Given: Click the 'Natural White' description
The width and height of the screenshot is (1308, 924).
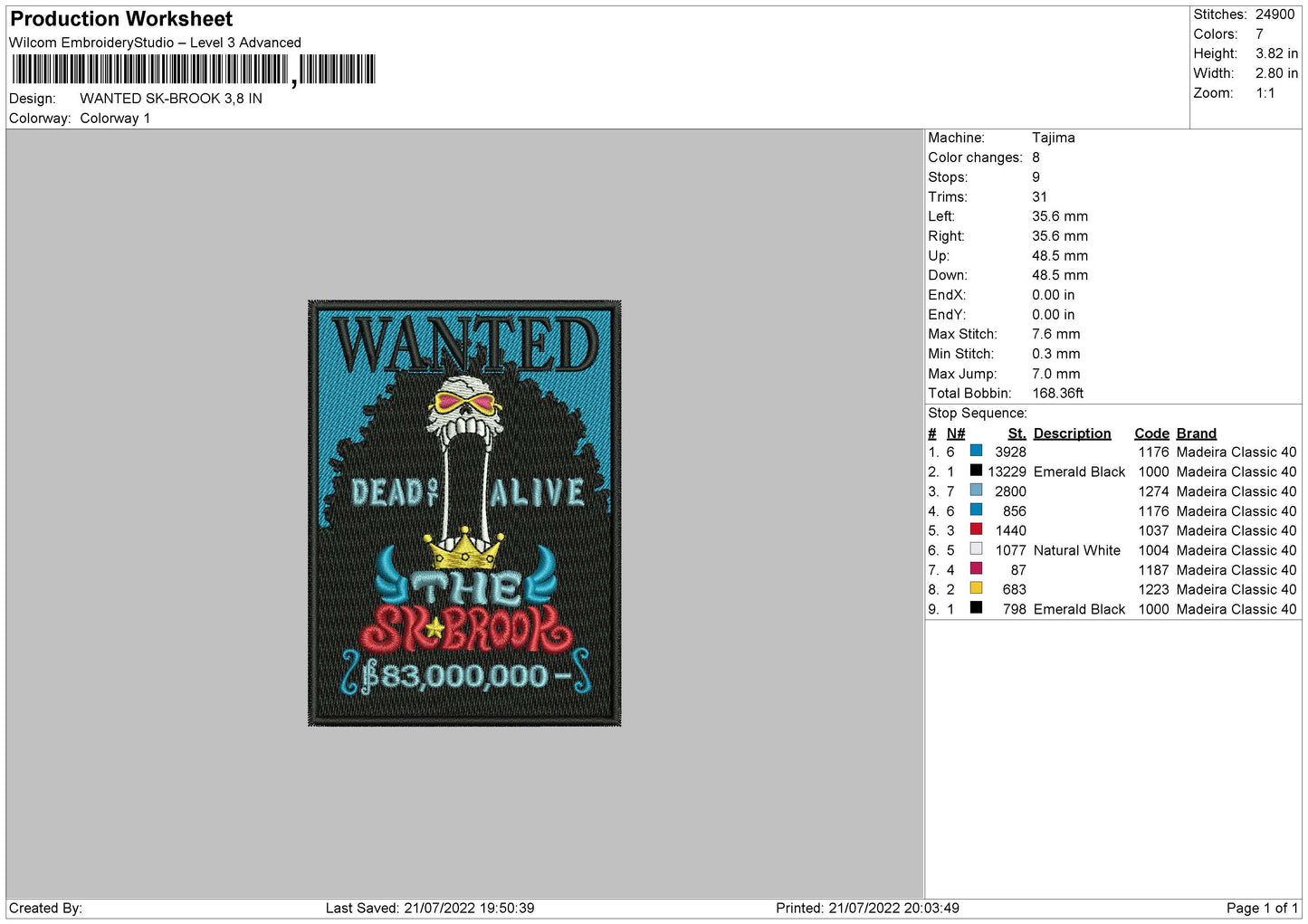Looking at the screenshot, I should pos(1076,550).
